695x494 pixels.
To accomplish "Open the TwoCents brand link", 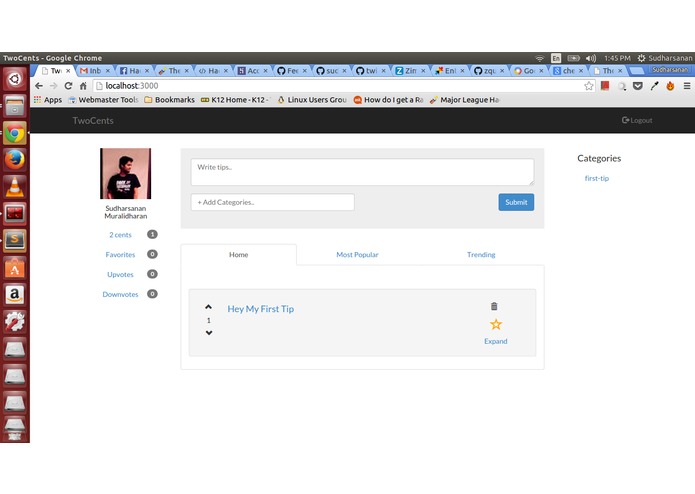I will pyautogui.click(x=93, y=121).
